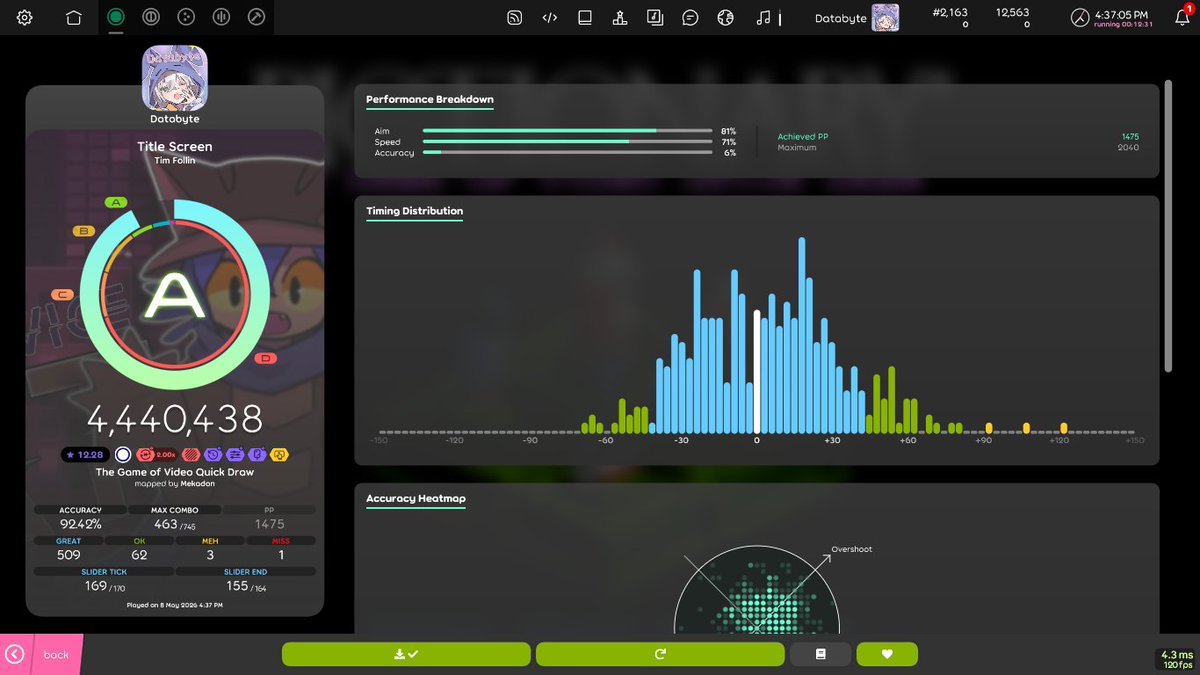Image resolution: width=1200 pixels, height=675 pixels.
Task: Click Timing Distribution heading
Action: pyautogui.click(x=415, y=212)
